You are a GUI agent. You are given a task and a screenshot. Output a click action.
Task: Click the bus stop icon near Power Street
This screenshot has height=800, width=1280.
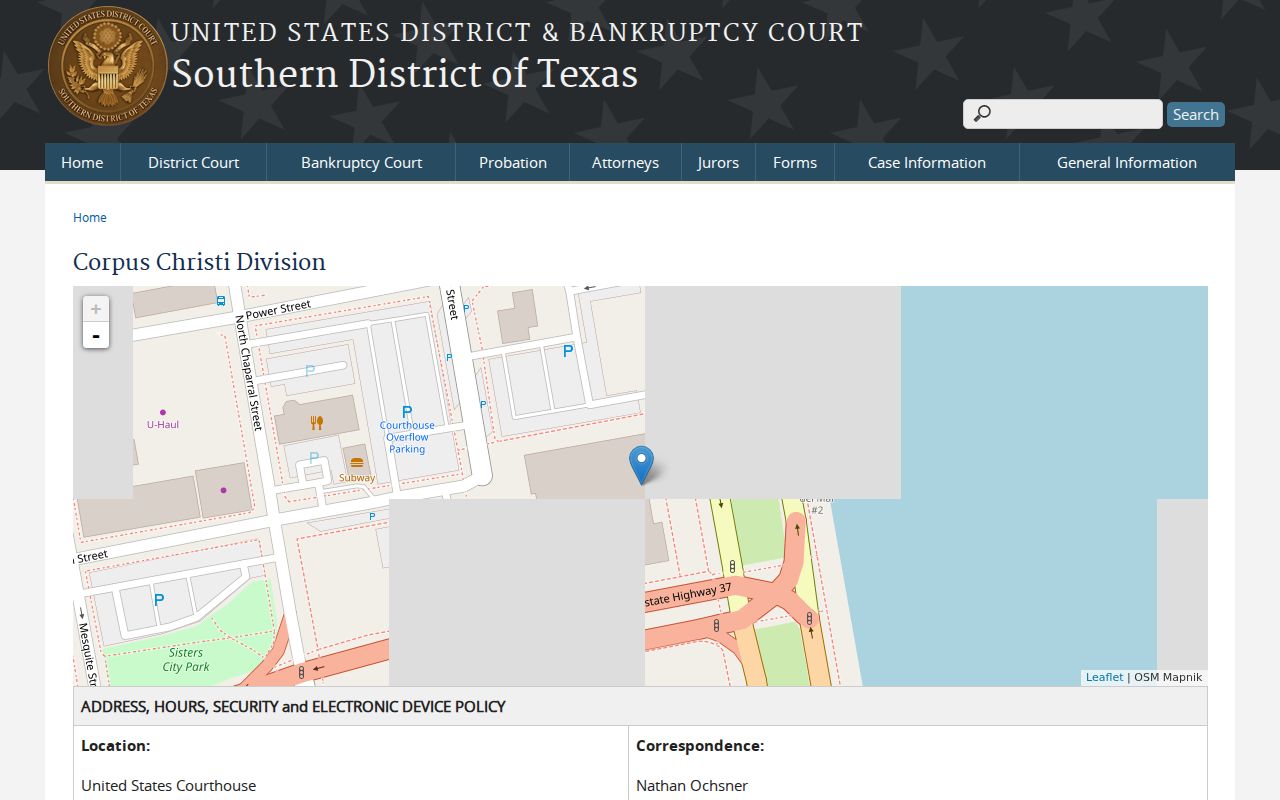(x=220, y=301)
